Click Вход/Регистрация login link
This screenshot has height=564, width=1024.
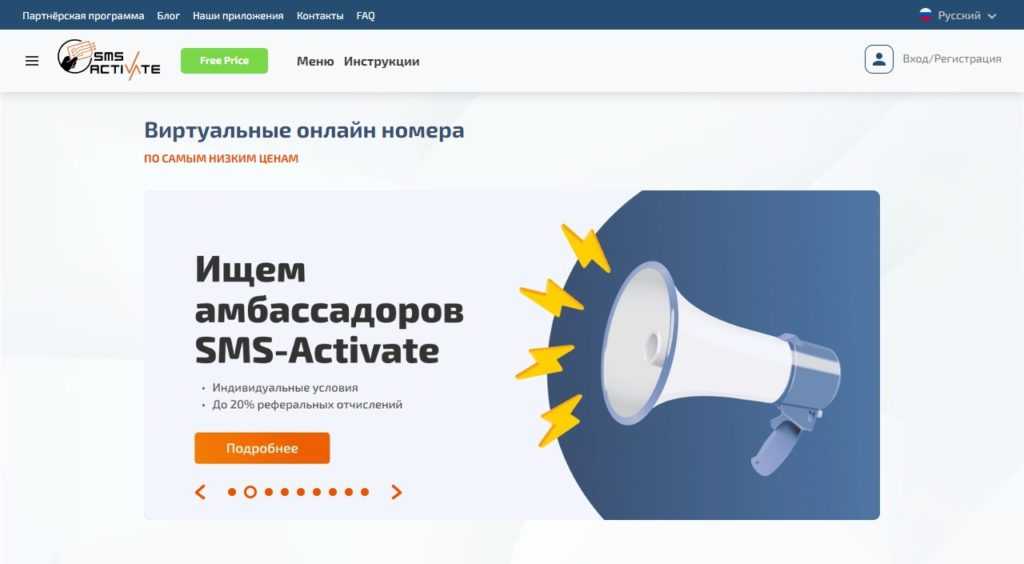[952, 59]
